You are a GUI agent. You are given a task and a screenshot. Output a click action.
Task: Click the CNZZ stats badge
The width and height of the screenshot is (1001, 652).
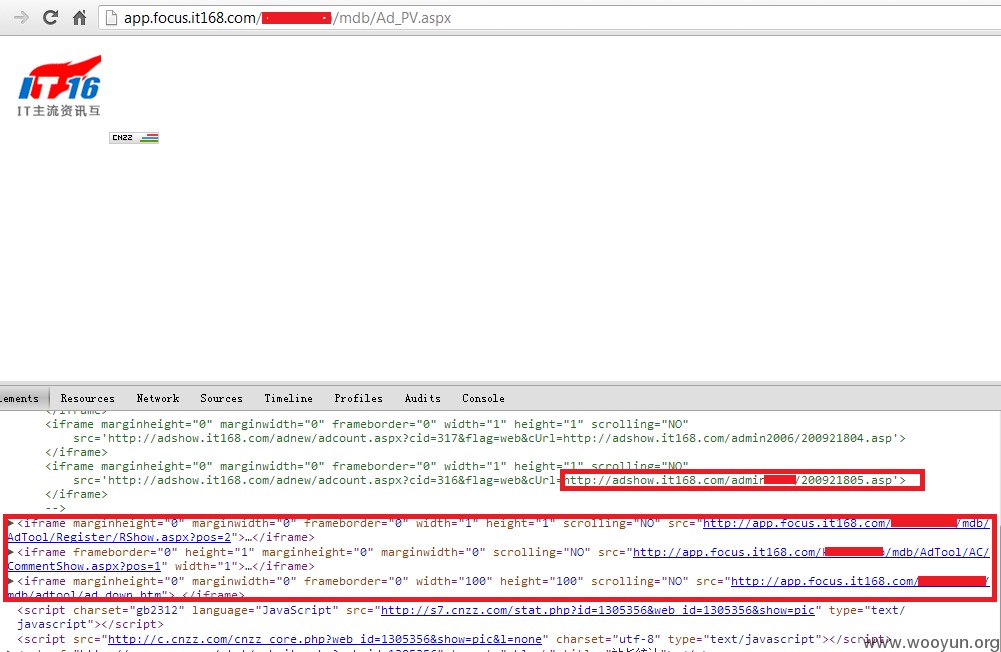(134, 137)
